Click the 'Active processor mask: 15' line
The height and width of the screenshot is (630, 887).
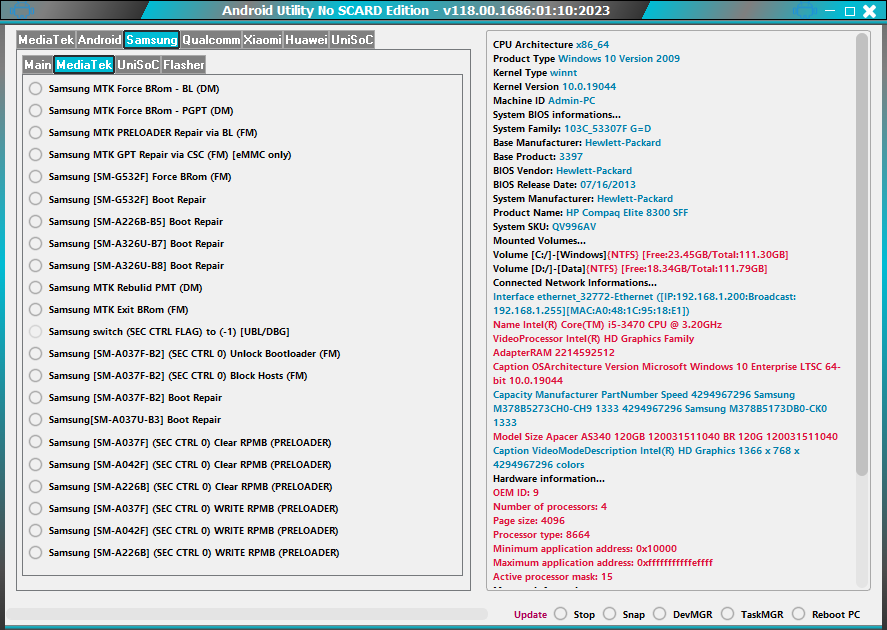pos(553,577)
